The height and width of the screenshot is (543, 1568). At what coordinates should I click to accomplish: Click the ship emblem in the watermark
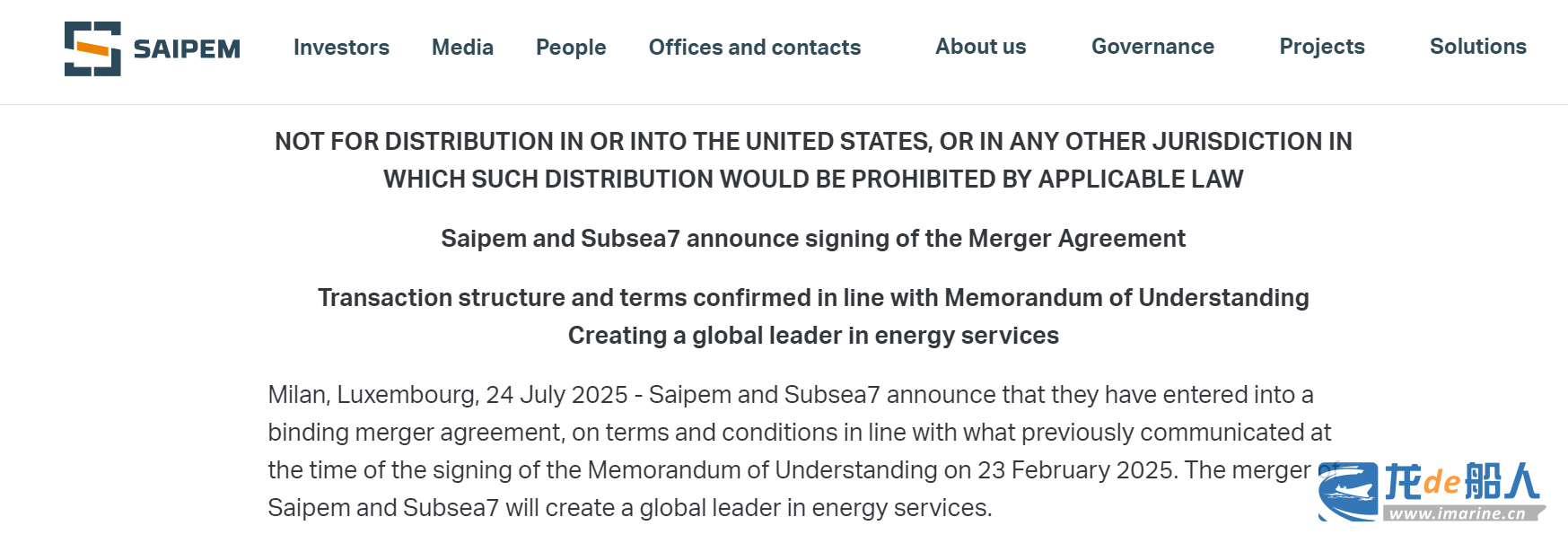click(1348, 491)
